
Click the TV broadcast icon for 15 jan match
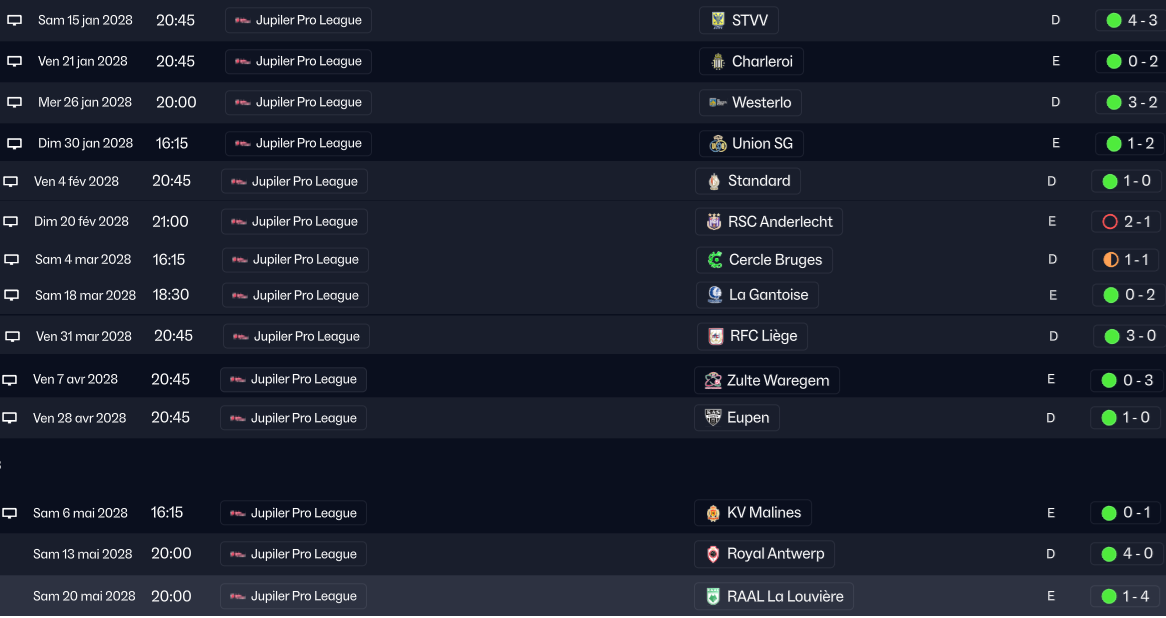(15, 20)
